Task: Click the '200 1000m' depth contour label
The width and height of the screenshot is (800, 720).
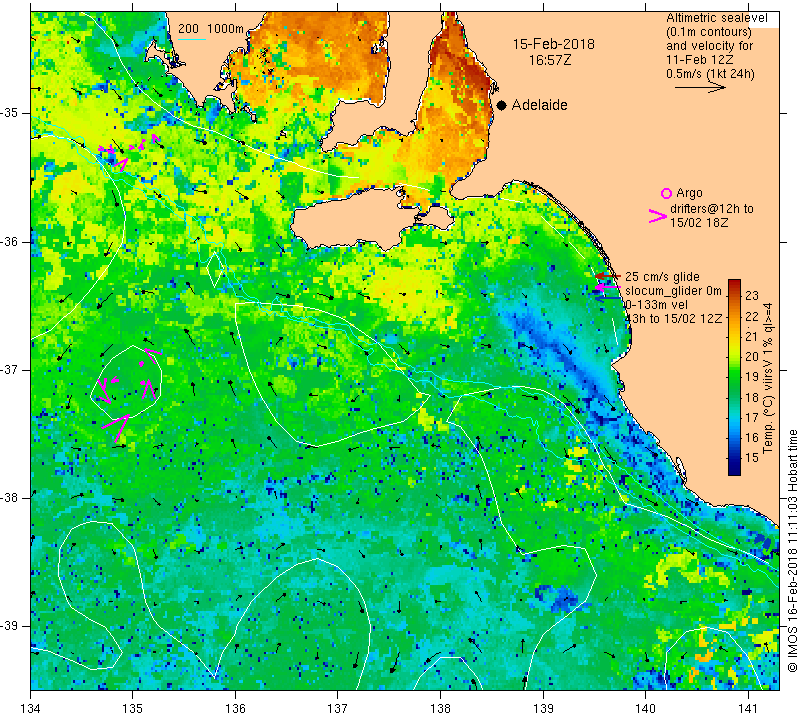Action: (211, 29)
